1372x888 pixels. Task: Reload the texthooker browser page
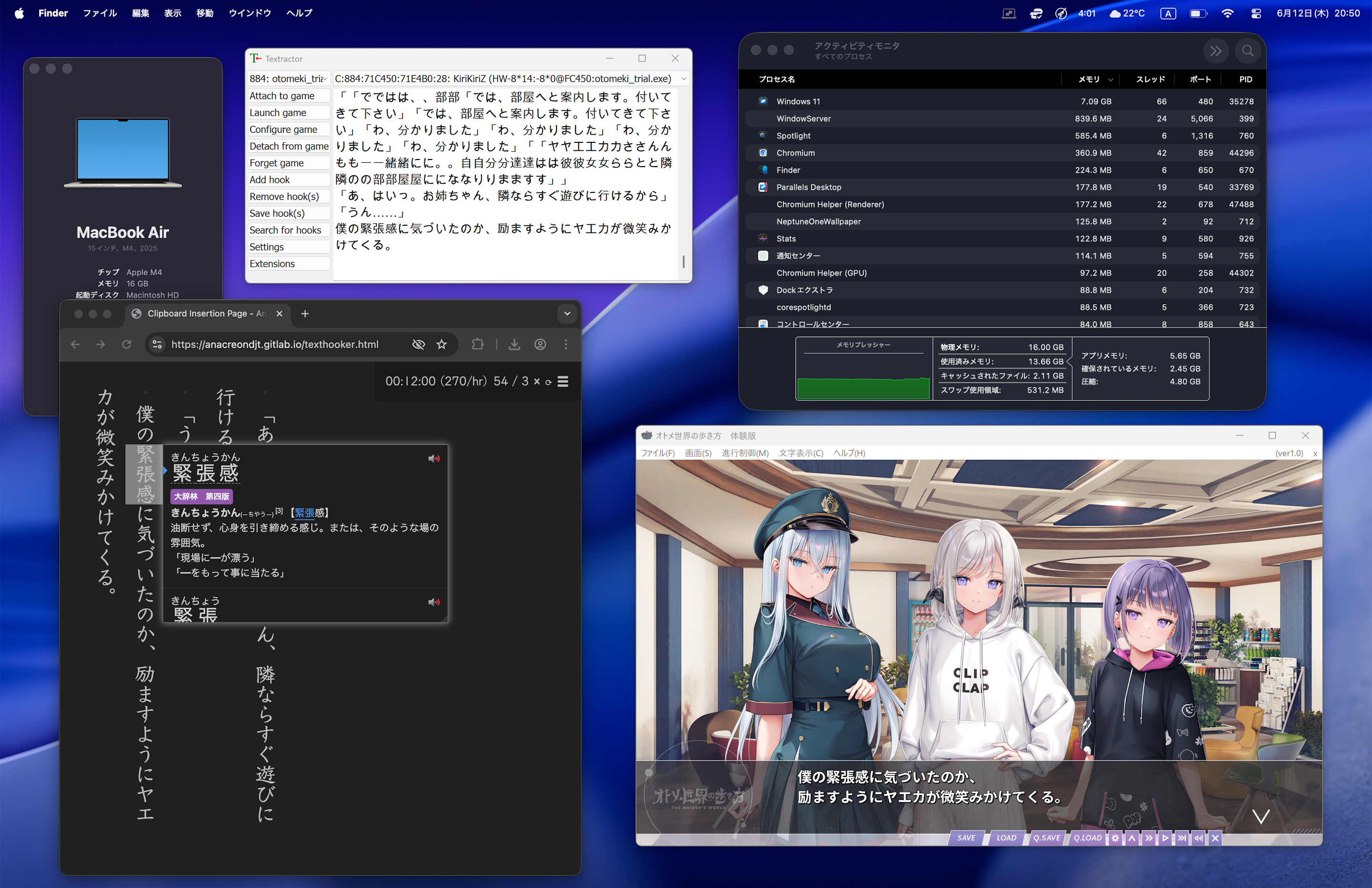pyautogui.click(x=127, y=345)
